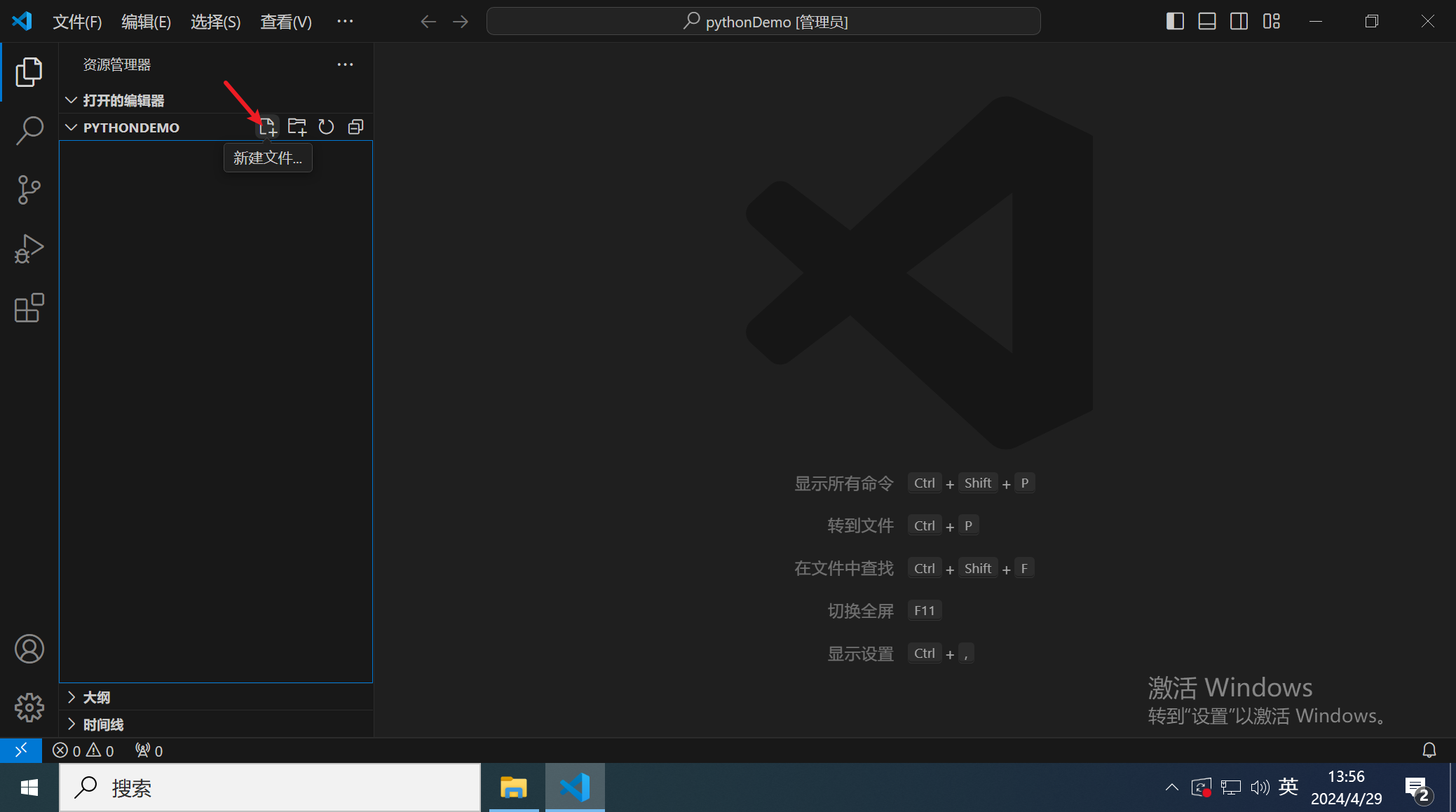Open the 文件(F) menu

tap(77, 22)
